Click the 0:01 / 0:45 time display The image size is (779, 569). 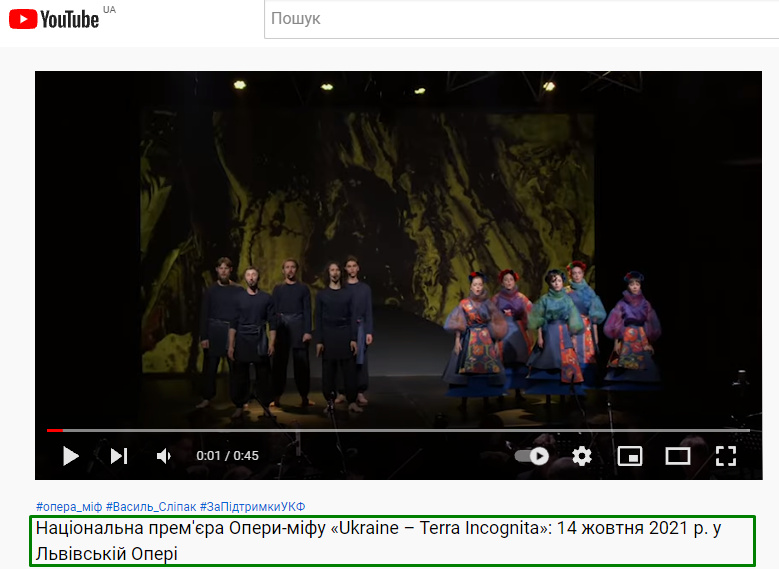coord(227,456)
